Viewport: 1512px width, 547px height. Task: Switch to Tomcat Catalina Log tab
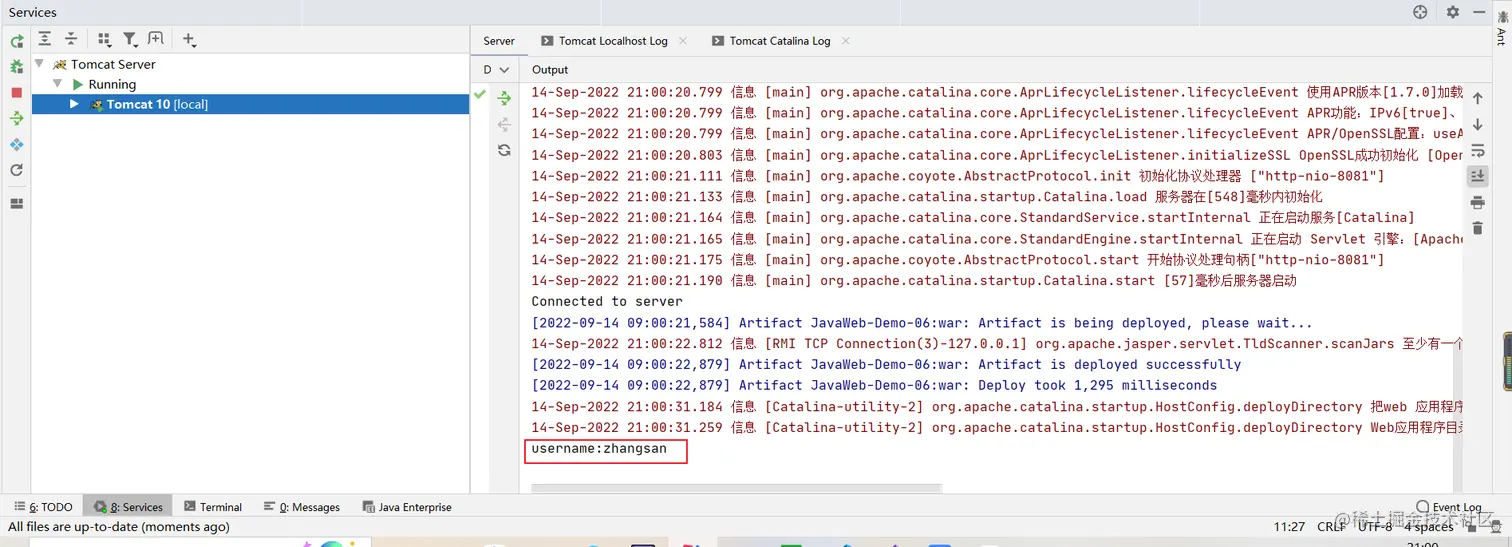(780, 41)
